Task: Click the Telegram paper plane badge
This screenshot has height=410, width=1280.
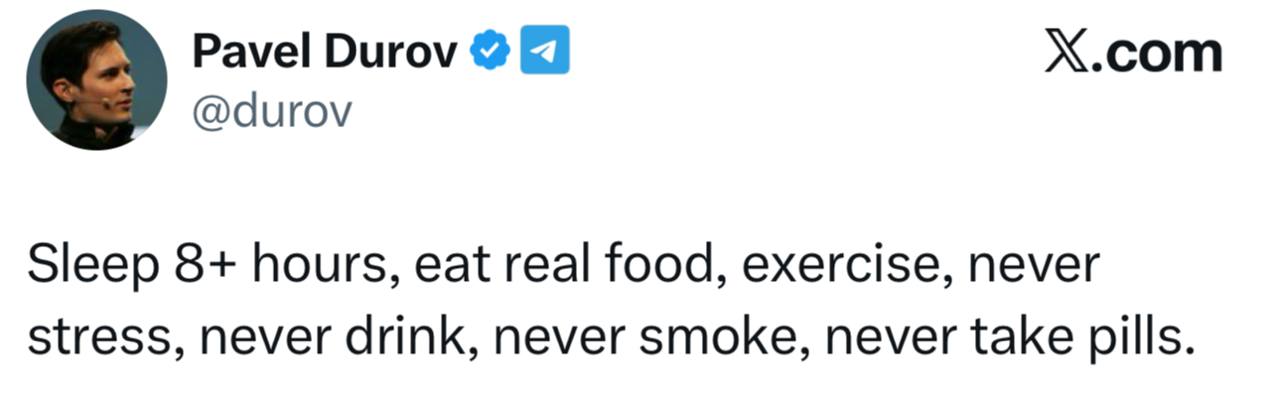Action: [546, 51]
